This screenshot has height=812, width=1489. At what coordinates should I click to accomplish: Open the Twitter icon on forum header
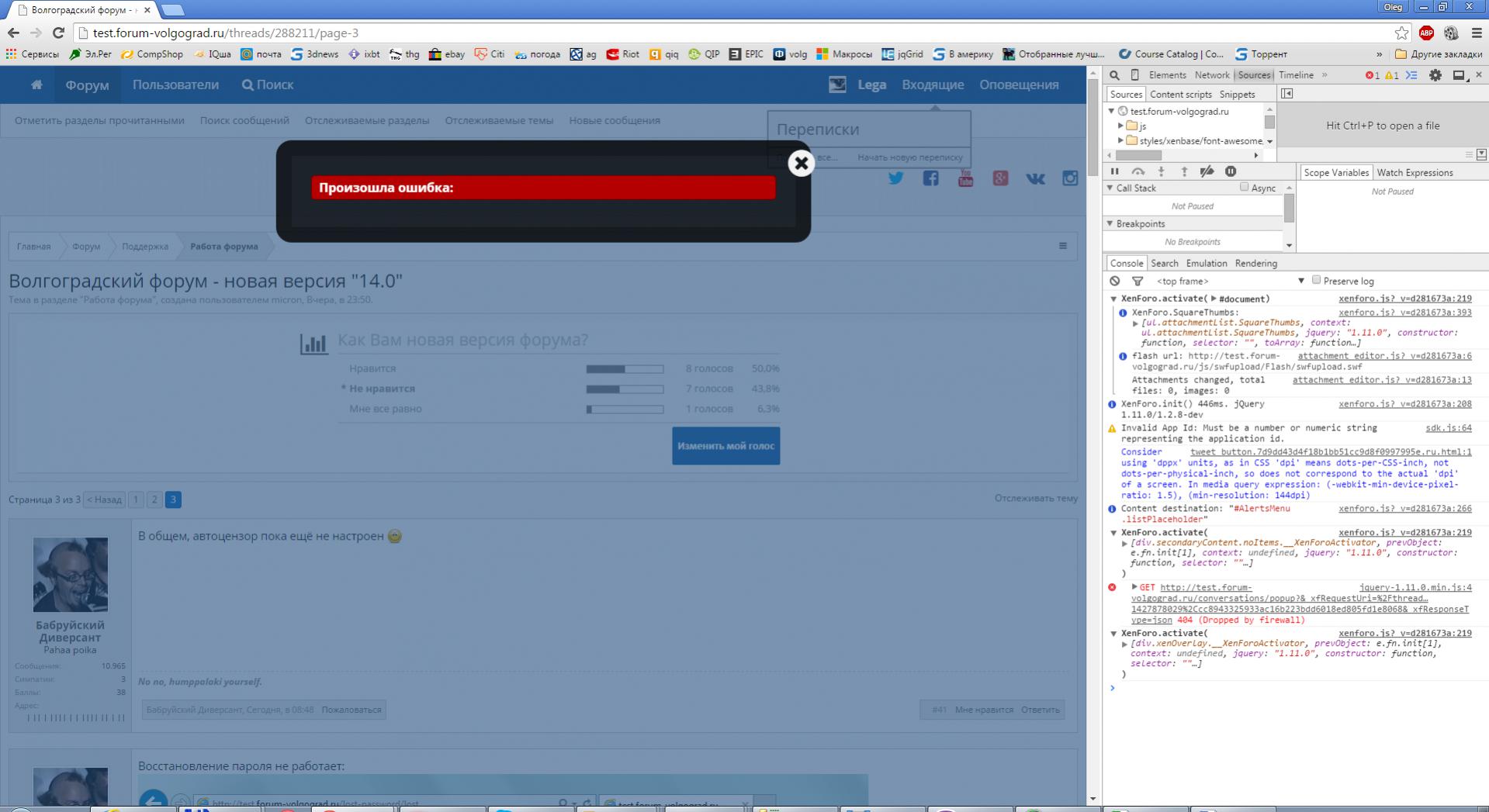[895, 178]
